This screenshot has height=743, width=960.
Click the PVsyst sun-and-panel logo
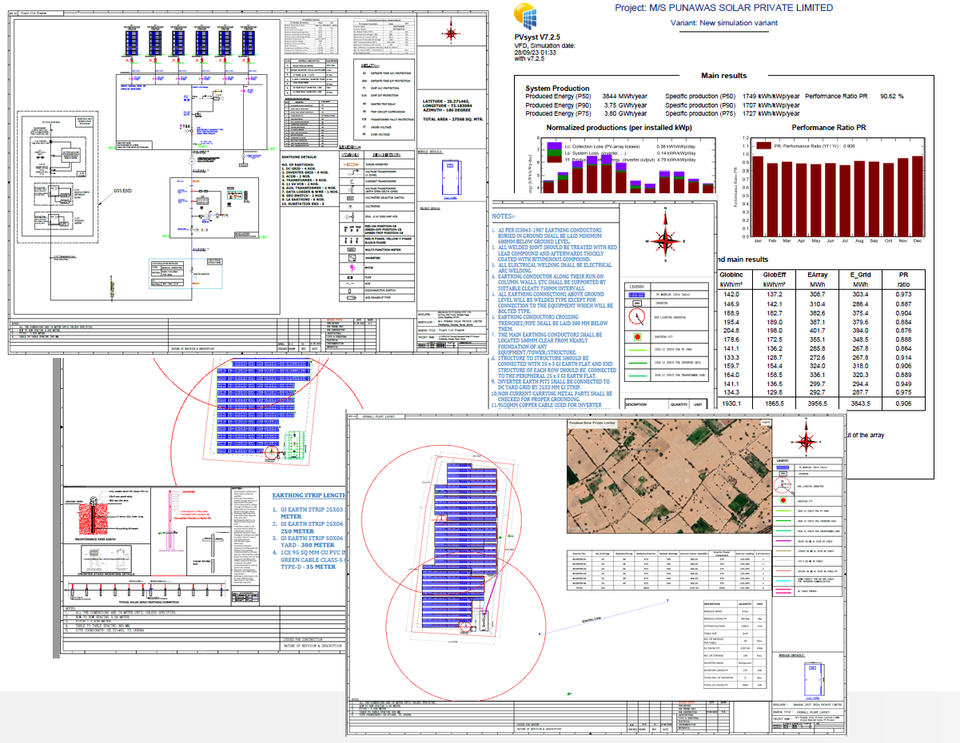pyautogui.click(x=526, y=17)
